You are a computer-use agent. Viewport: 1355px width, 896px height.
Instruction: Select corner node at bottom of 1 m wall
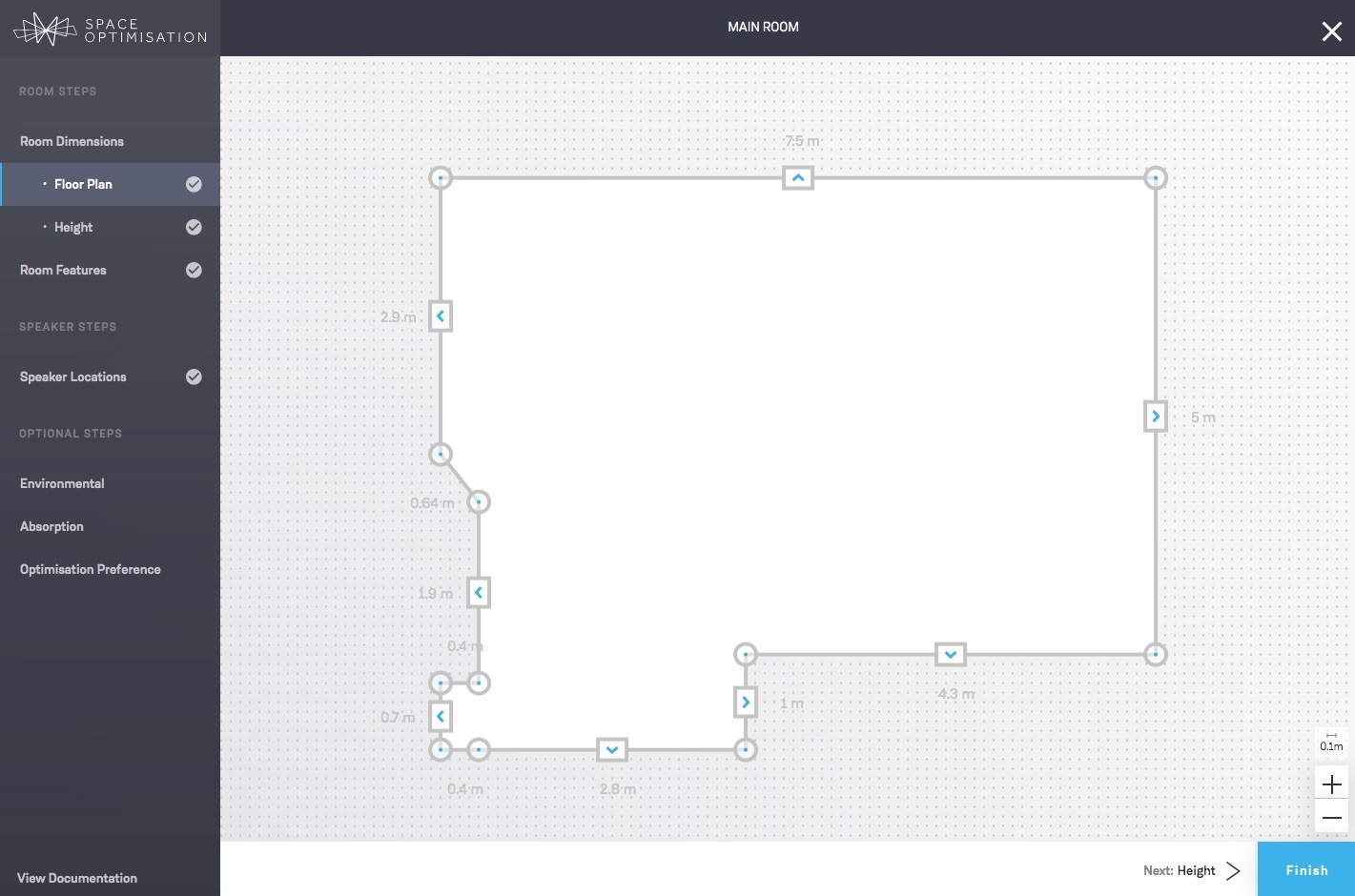[x=746, y=749]
